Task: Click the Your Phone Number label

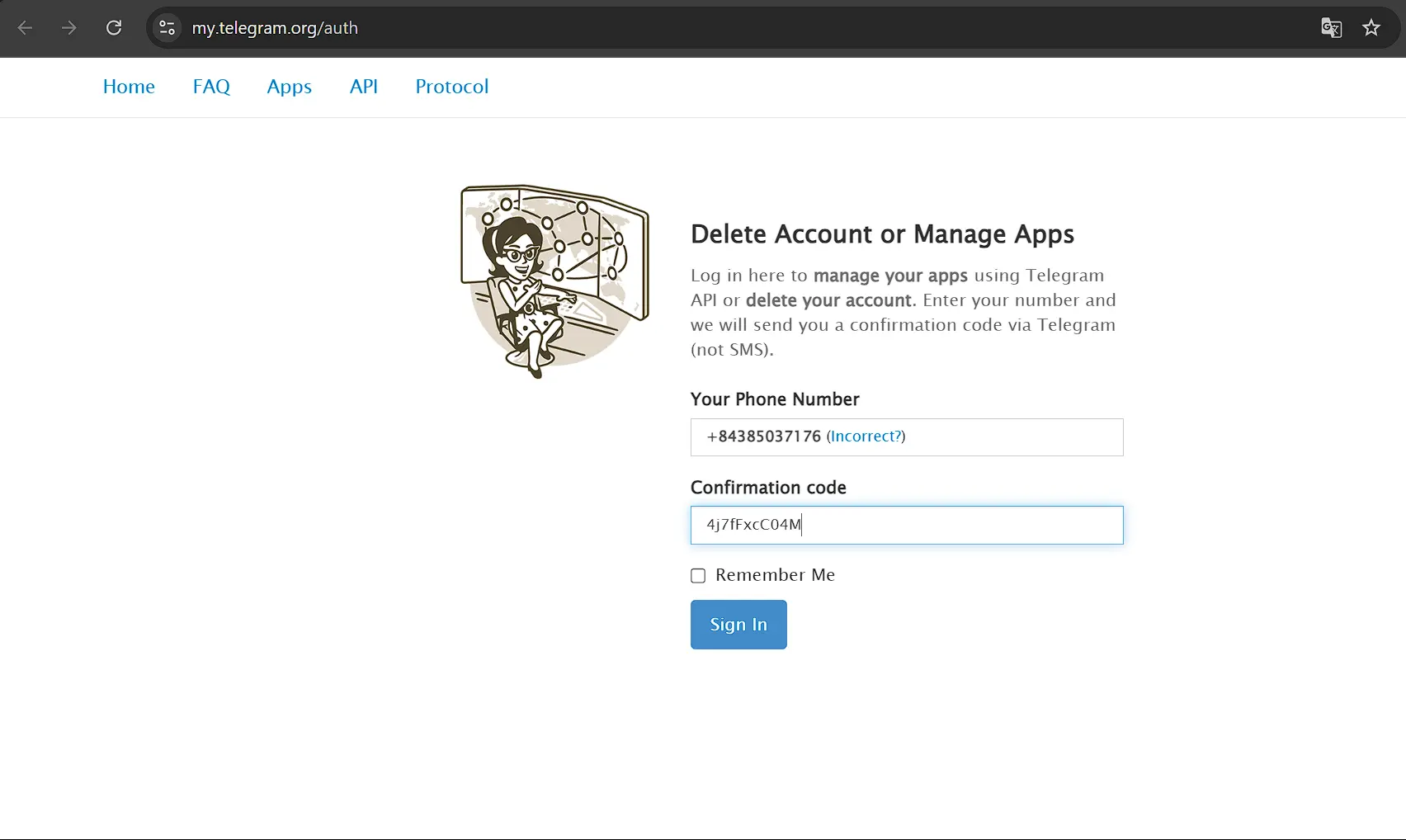Action: click(x=775, y=399)
